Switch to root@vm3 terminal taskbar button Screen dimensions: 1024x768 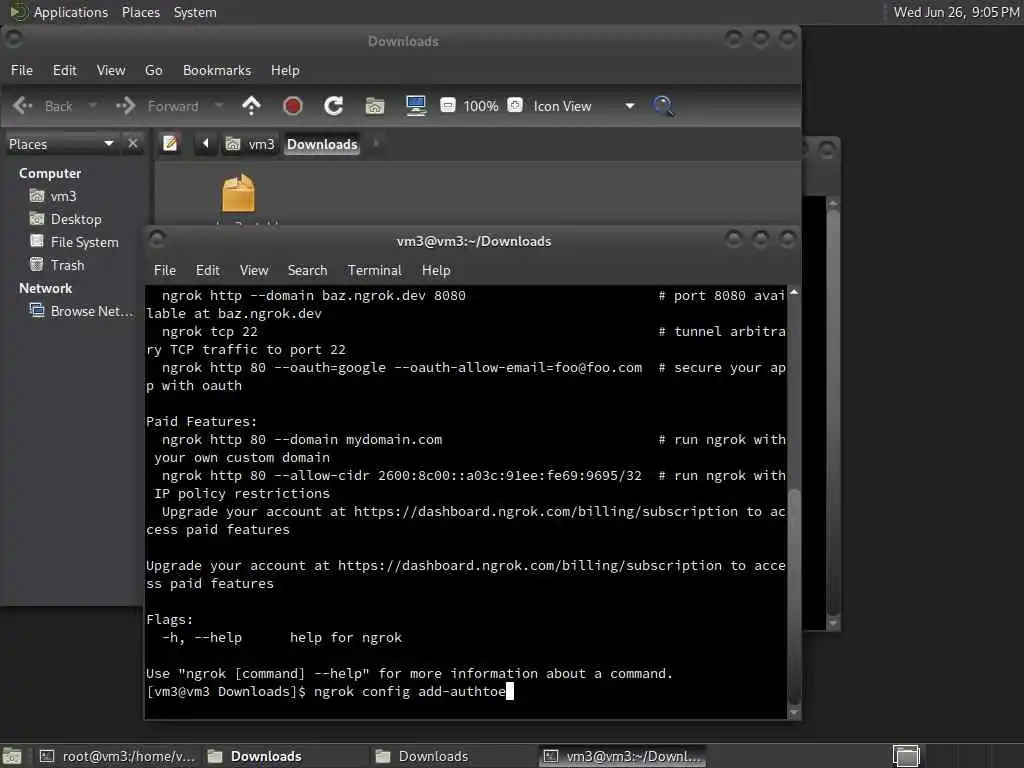point(118,756)
